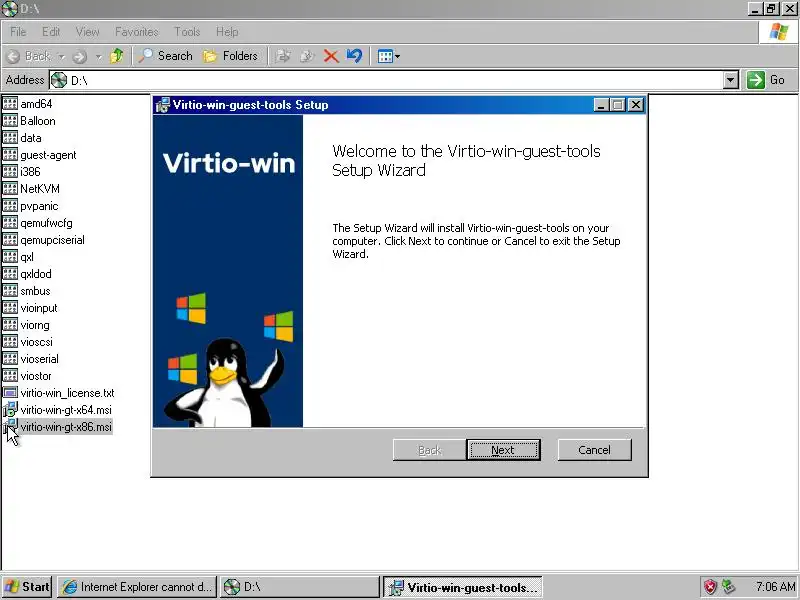
Task: Switch to D:\ taskbar window item
Action: click(x=299, y=587)
